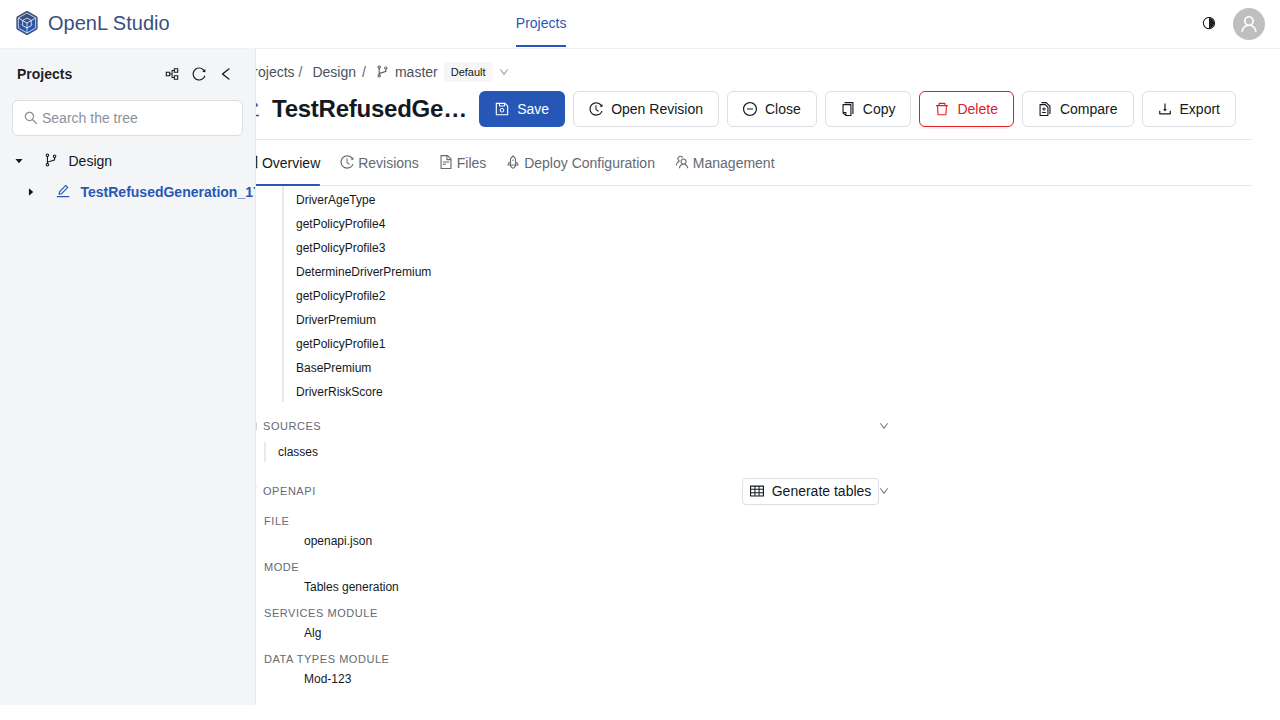This screenshot has width=1280, height=720.
Task: Select the getPolicyProfile4 entry
Action: pyautogui.click(x=341, y=224)
